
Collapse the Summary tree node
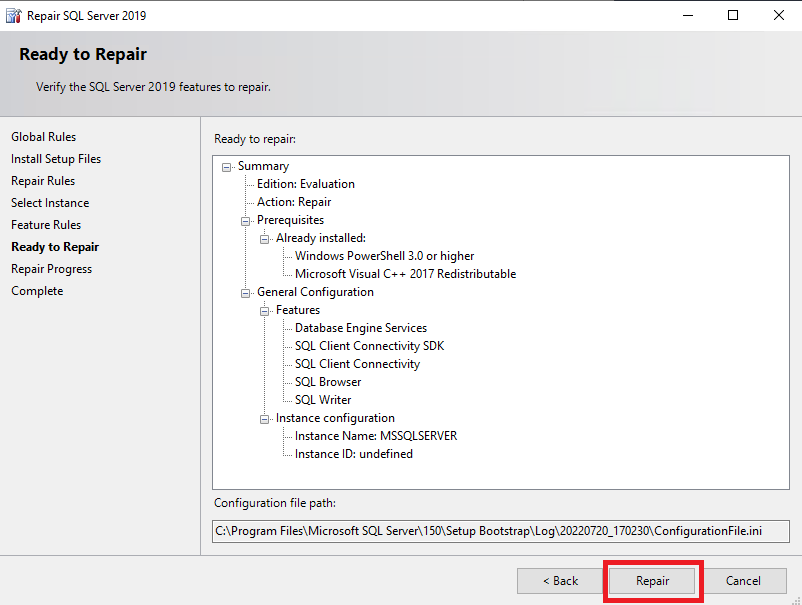(227, 167)
